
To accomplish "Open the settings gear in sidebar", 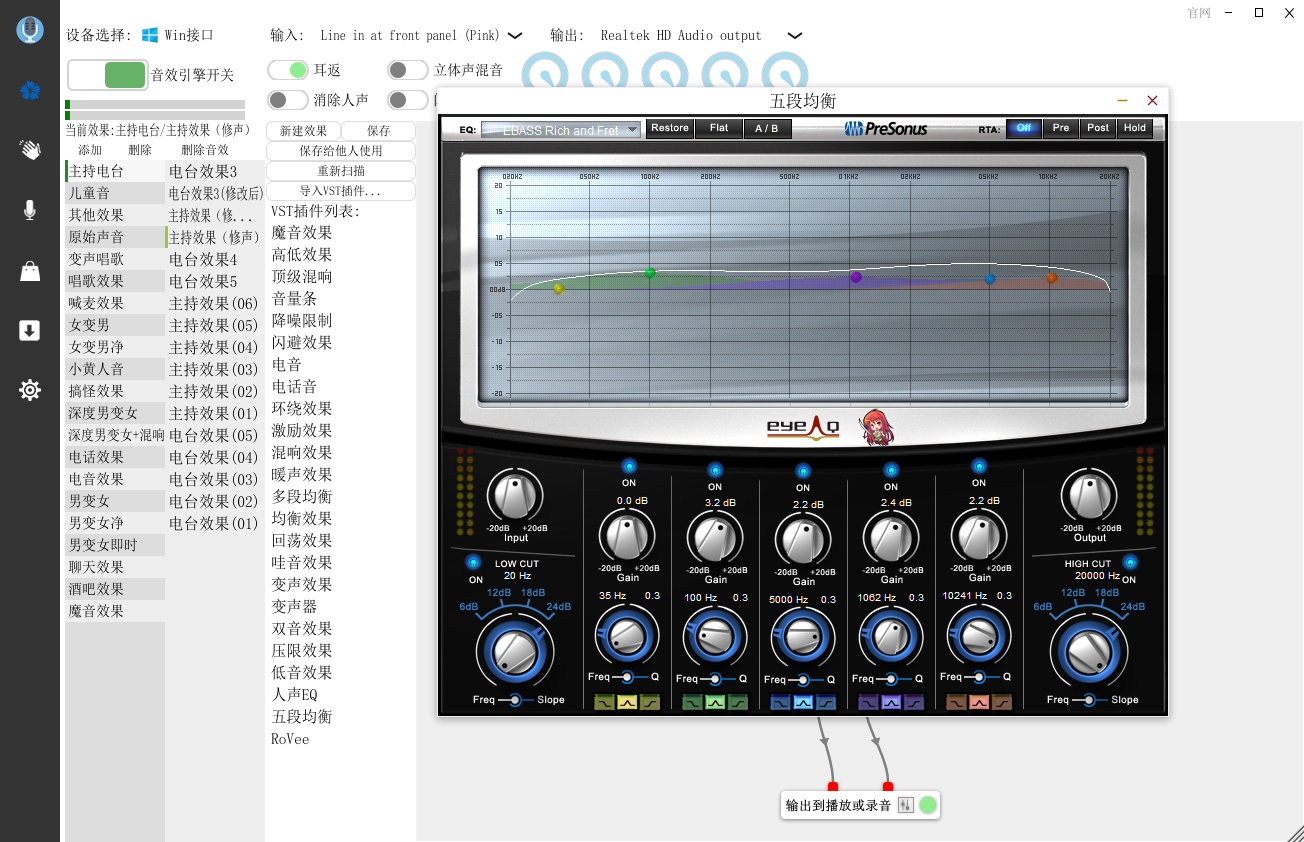I will click(30, 390).
